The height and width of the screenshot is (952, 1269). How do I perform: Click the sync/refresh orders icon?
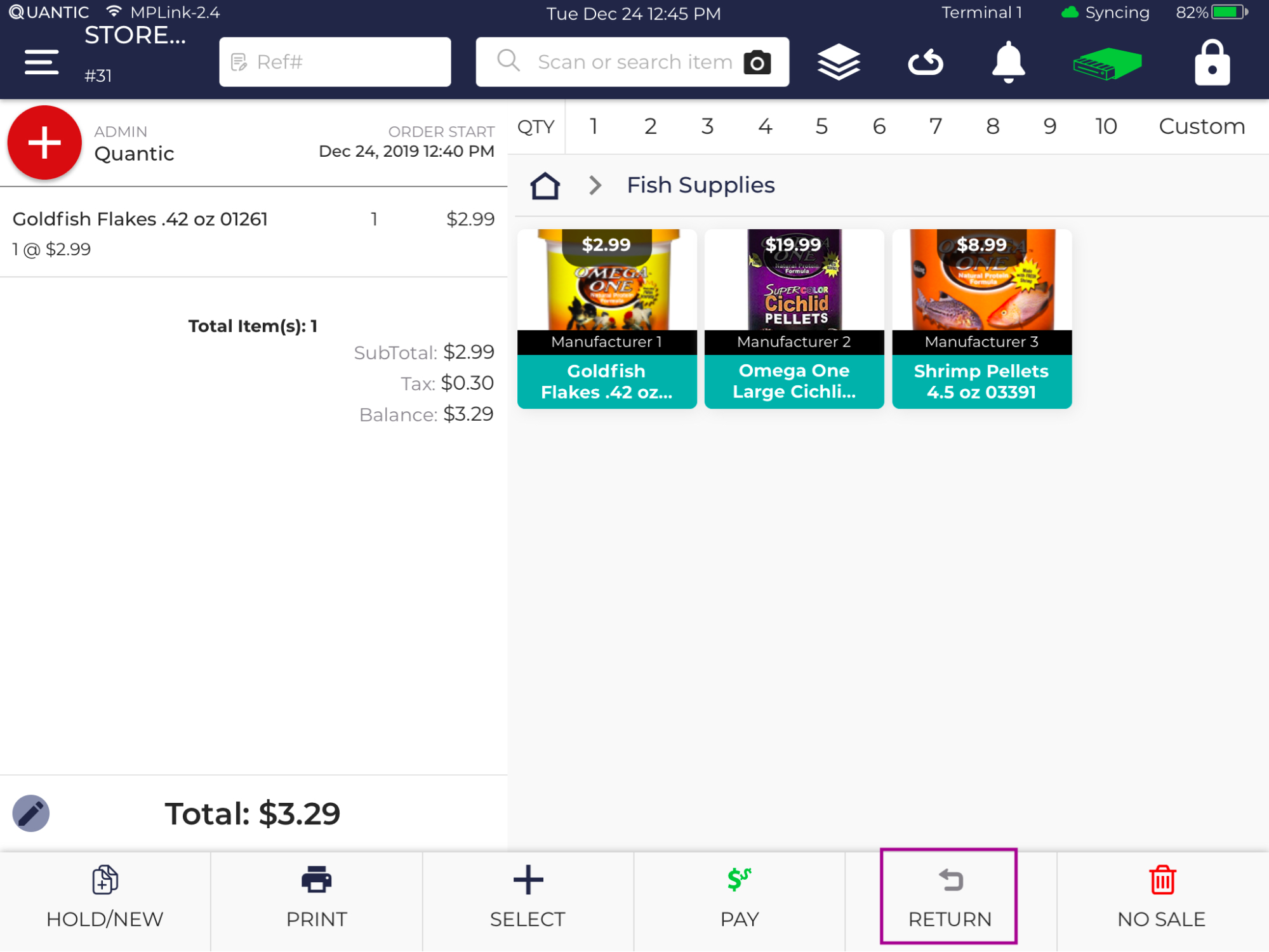click(926, 62)
